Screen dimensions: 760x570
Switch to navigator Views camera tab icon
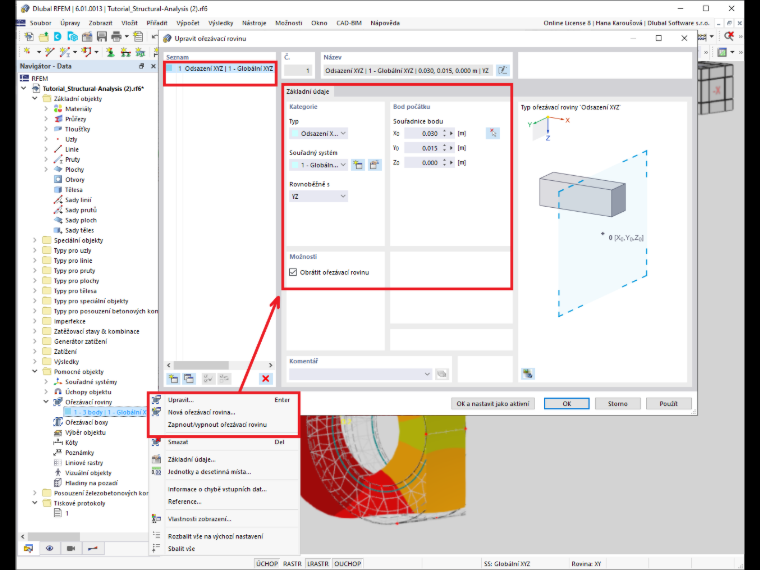[71, 548]
